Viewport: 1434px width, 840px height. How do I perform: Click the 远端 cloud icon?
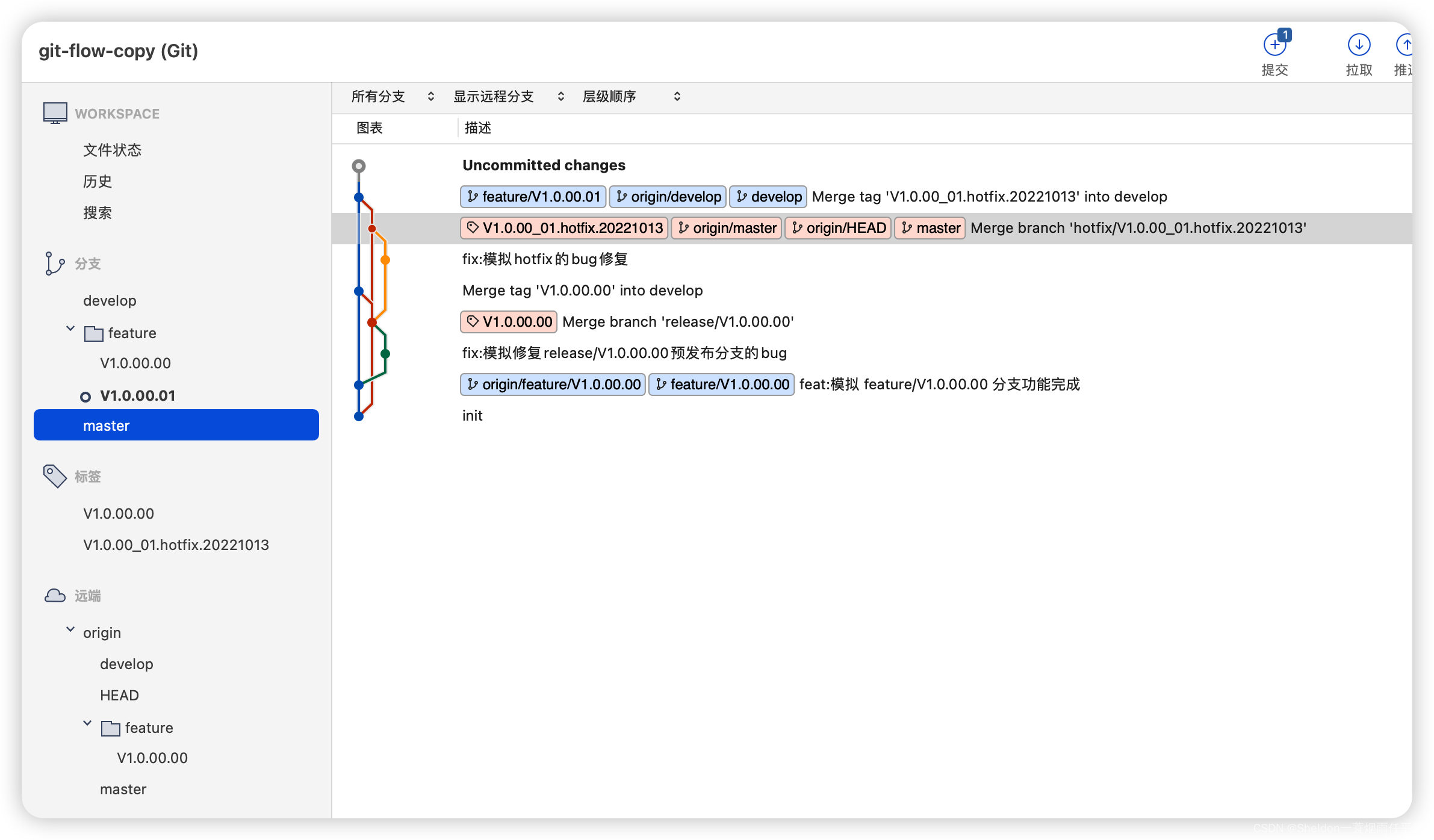click(x=55, y=596)
